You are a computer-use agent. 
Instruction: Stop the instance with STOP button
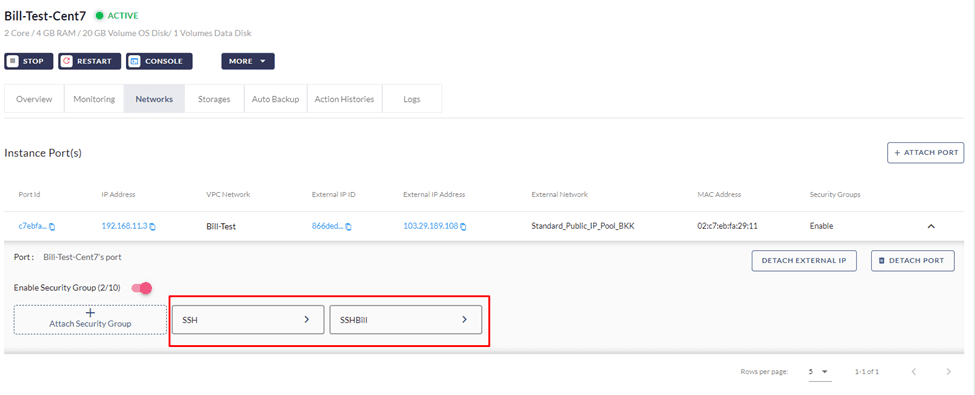tap(29, 61)
